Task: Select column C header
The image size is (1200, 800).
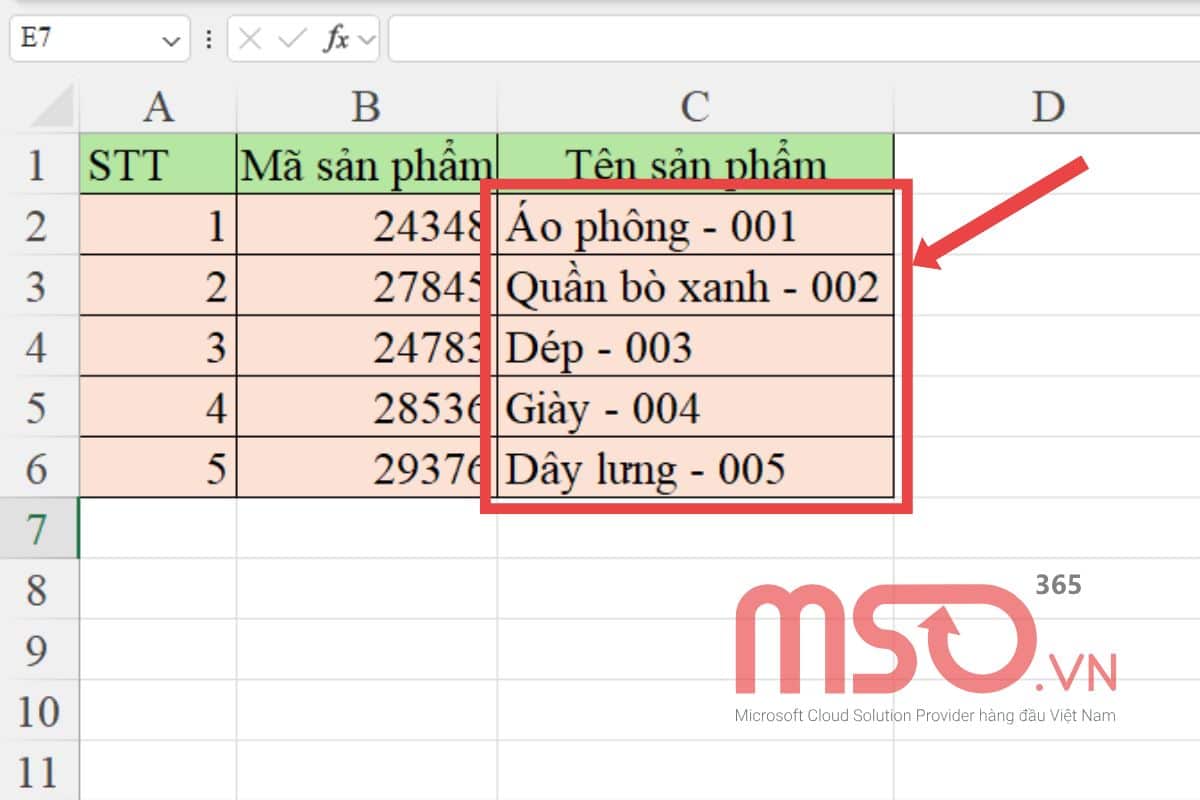Action: click(x=695, y=106)
